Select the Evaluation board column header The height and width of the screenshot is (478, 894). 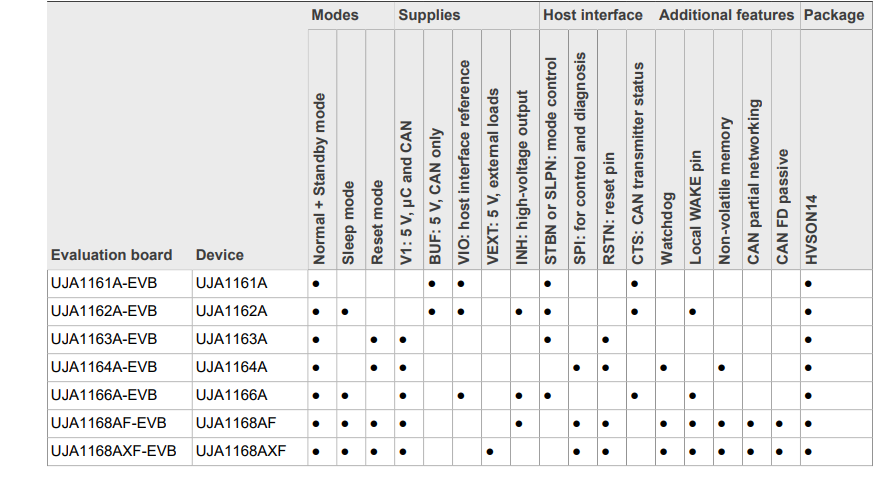(111, 255)
